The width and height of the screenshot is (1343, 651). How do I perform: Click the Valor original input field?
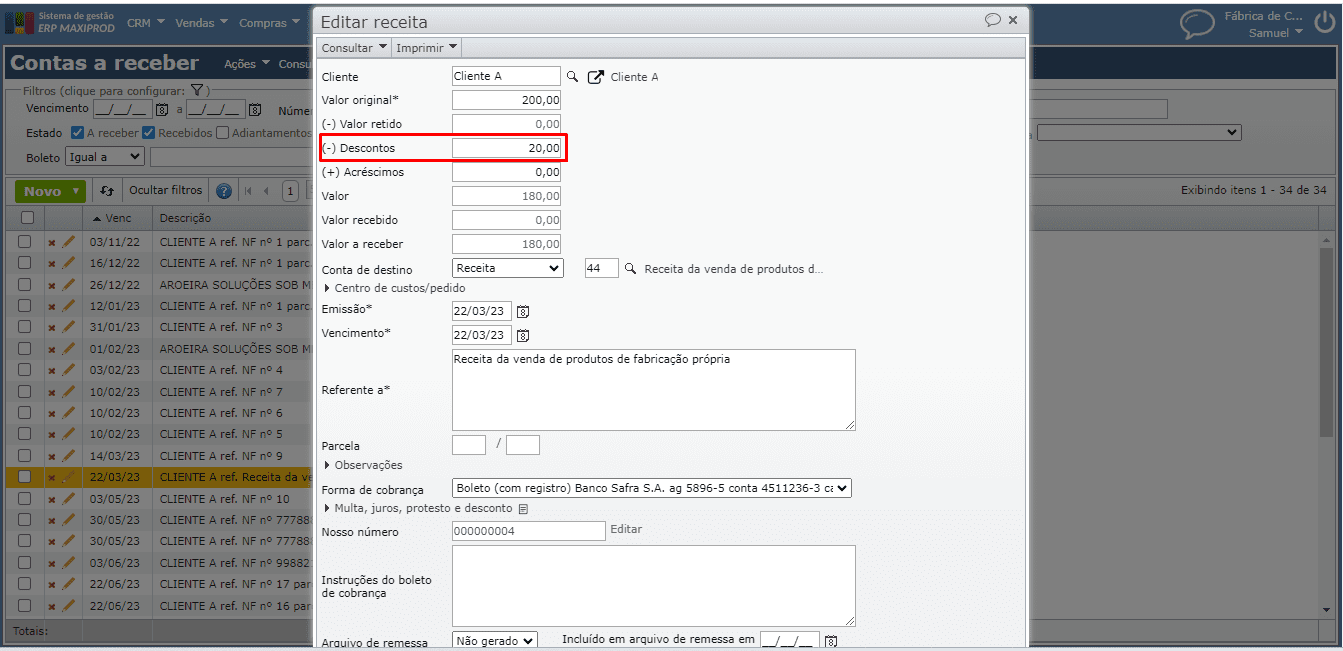tap(506, 100)
